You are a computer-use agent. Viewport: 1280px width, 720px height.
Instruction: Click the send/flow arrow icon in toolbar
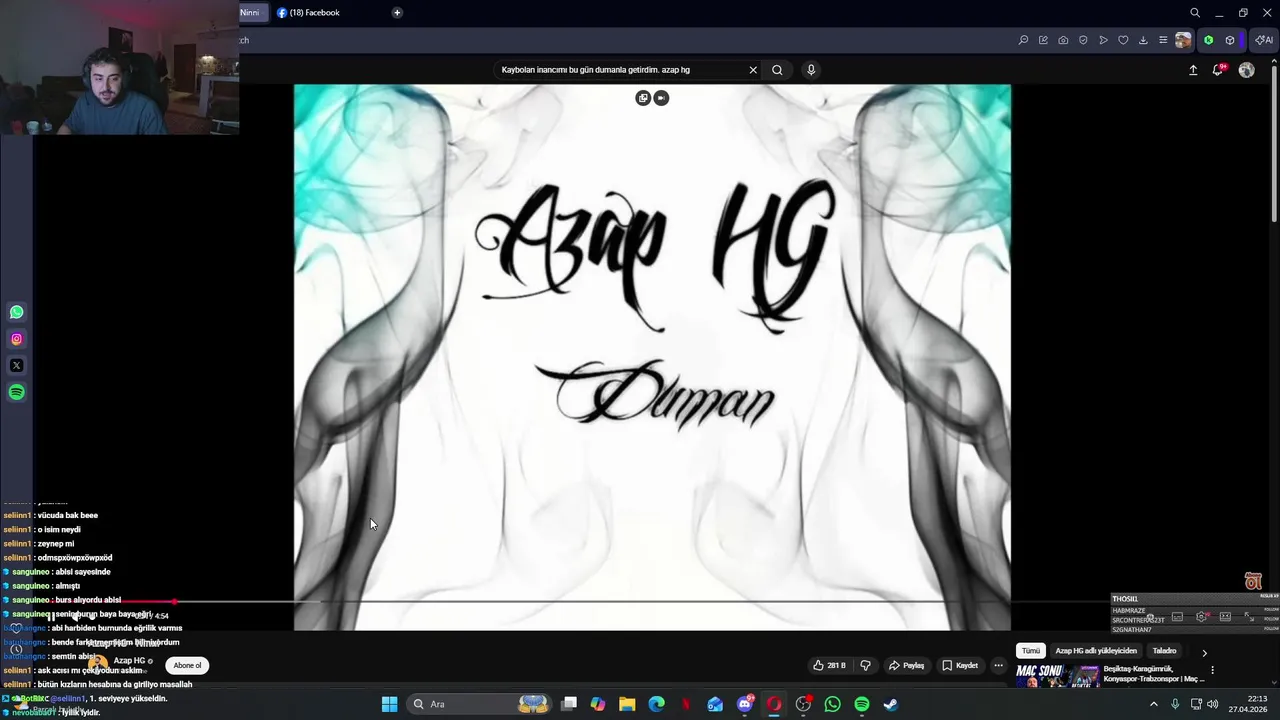pos(1103,40)
